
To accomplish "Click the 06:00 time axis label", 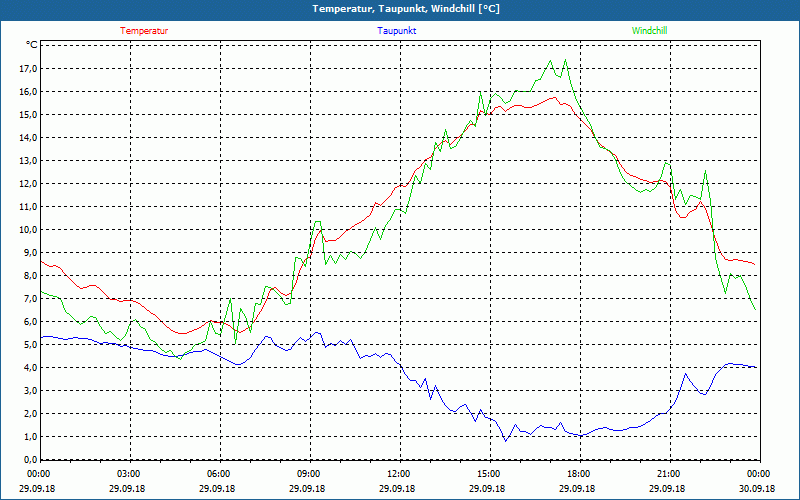I will pos(217,474).
